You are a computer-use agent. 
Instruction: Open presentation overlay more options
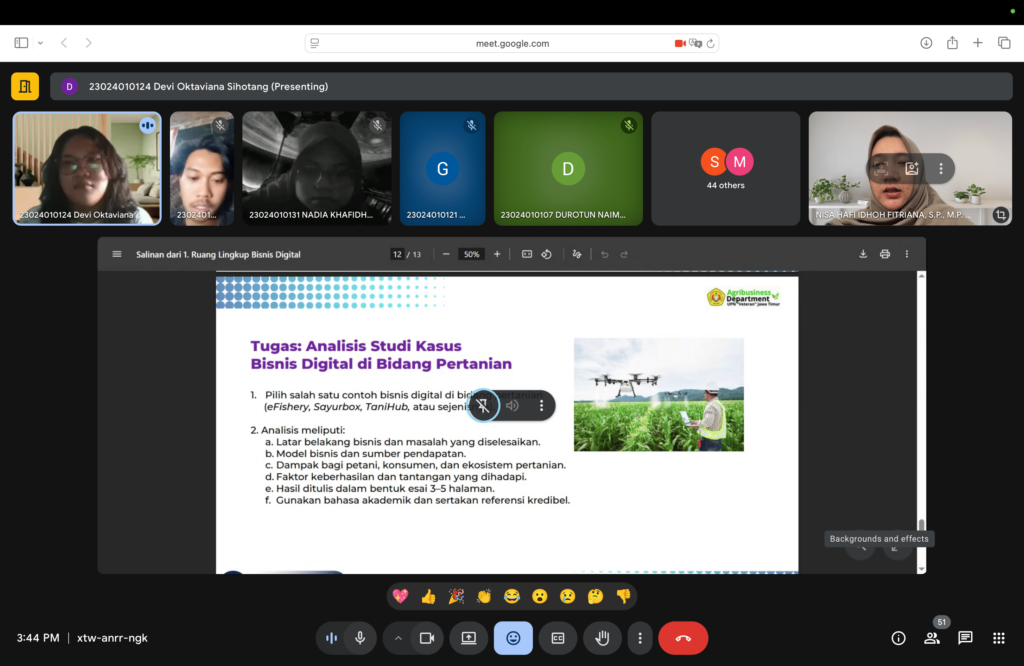pyautogui.click(x=541, y=405)
